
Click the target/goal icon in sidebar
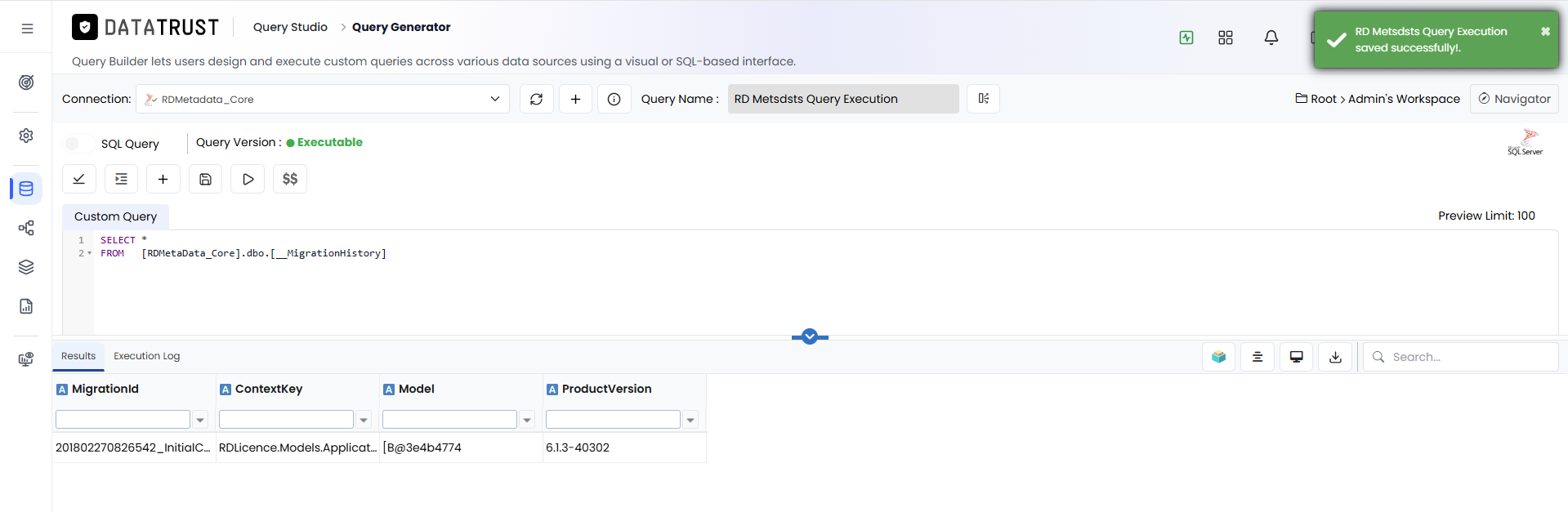26,82
